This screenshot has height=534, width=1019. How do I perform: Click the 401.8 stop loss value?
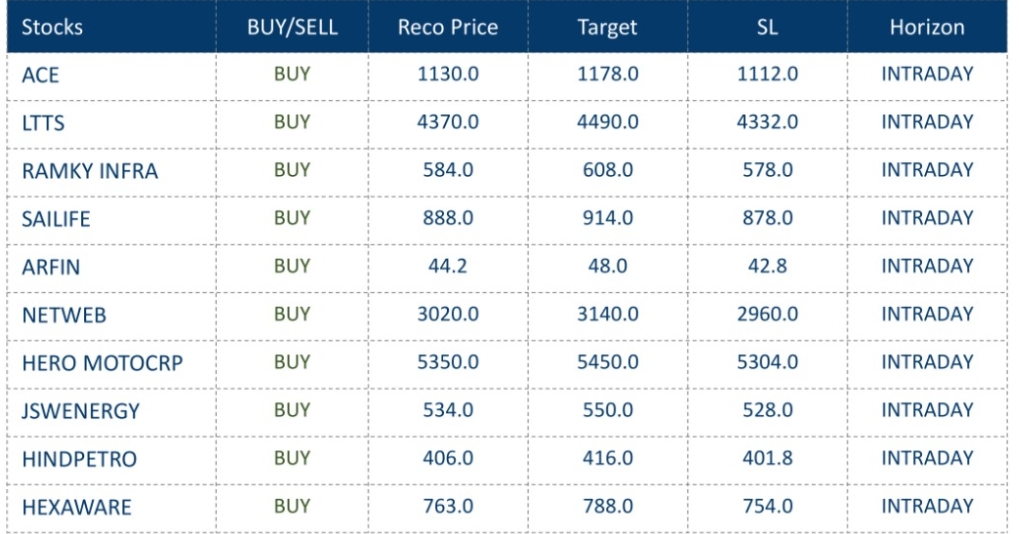coord(767,458)
